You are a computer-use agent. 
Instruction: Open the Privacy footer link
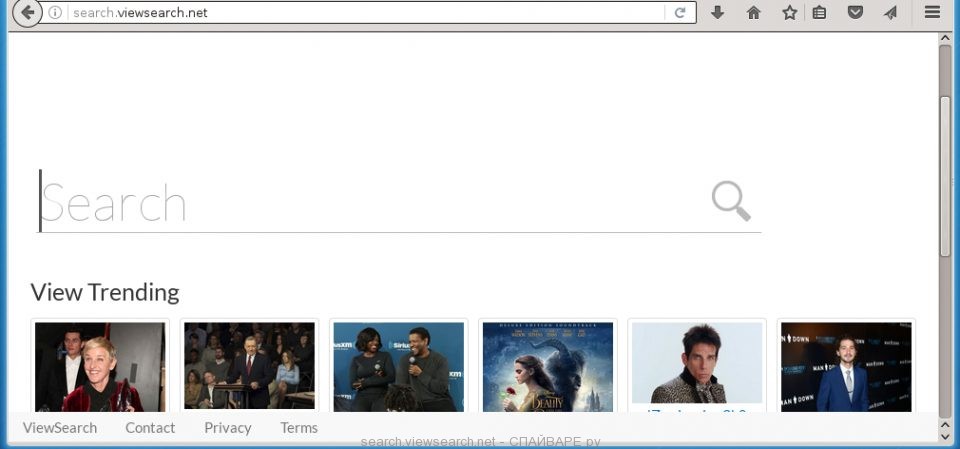click(x=228, y=428)
